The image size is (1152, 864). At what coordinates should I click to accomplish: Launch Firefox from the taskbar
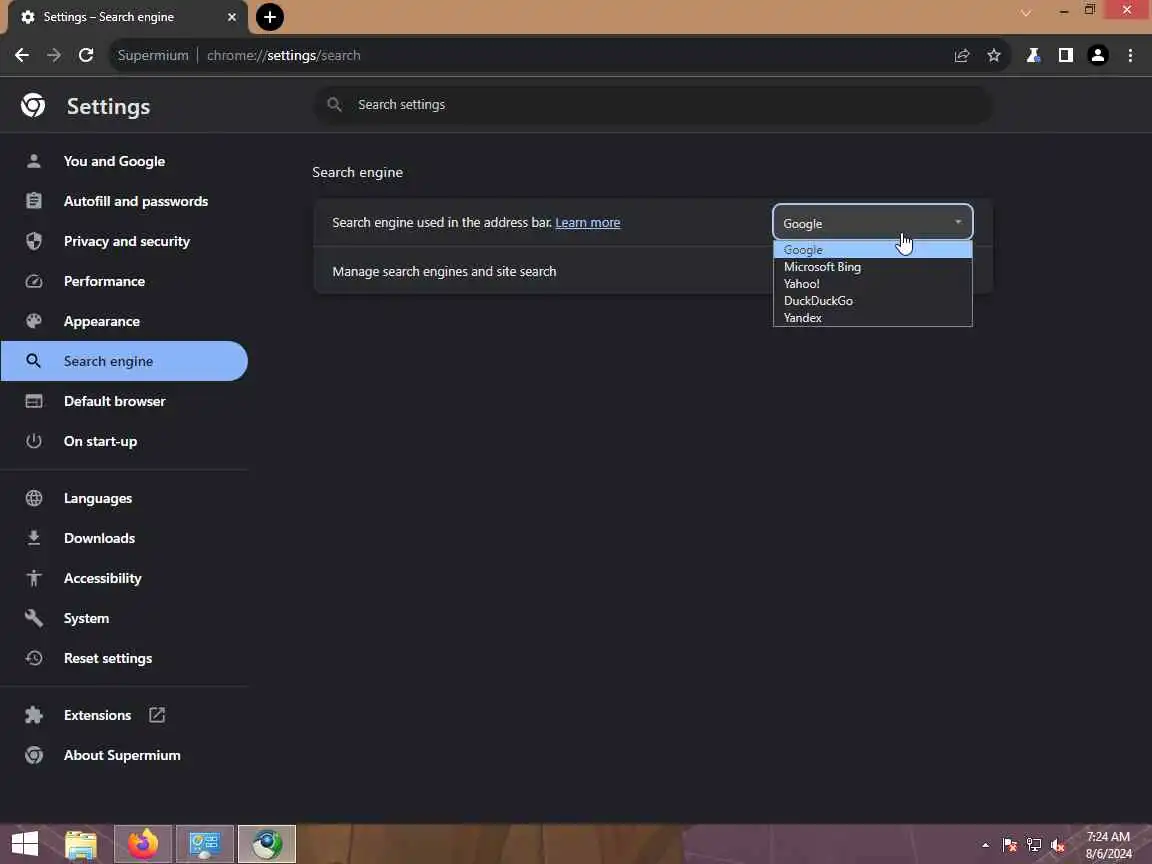143,844
